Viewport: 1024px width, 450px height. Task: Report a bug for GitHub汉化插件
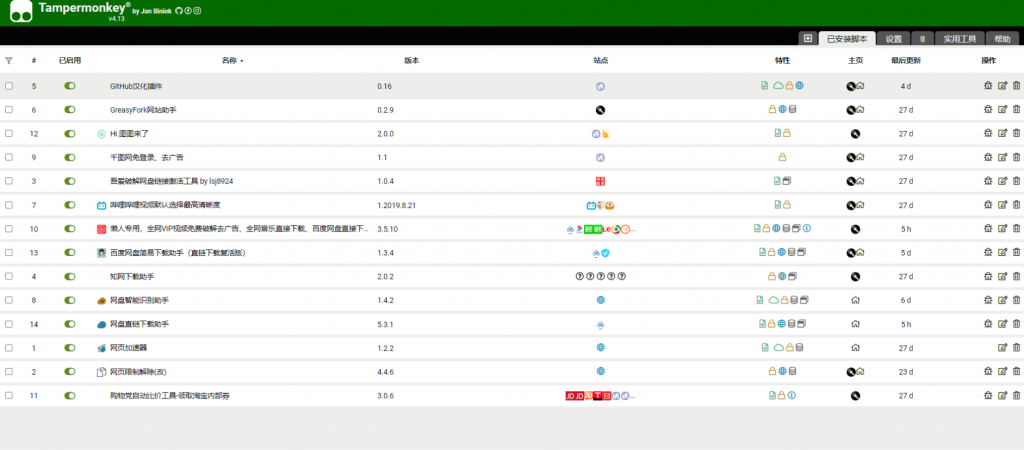pyautogui.click(x=988, y=86)
